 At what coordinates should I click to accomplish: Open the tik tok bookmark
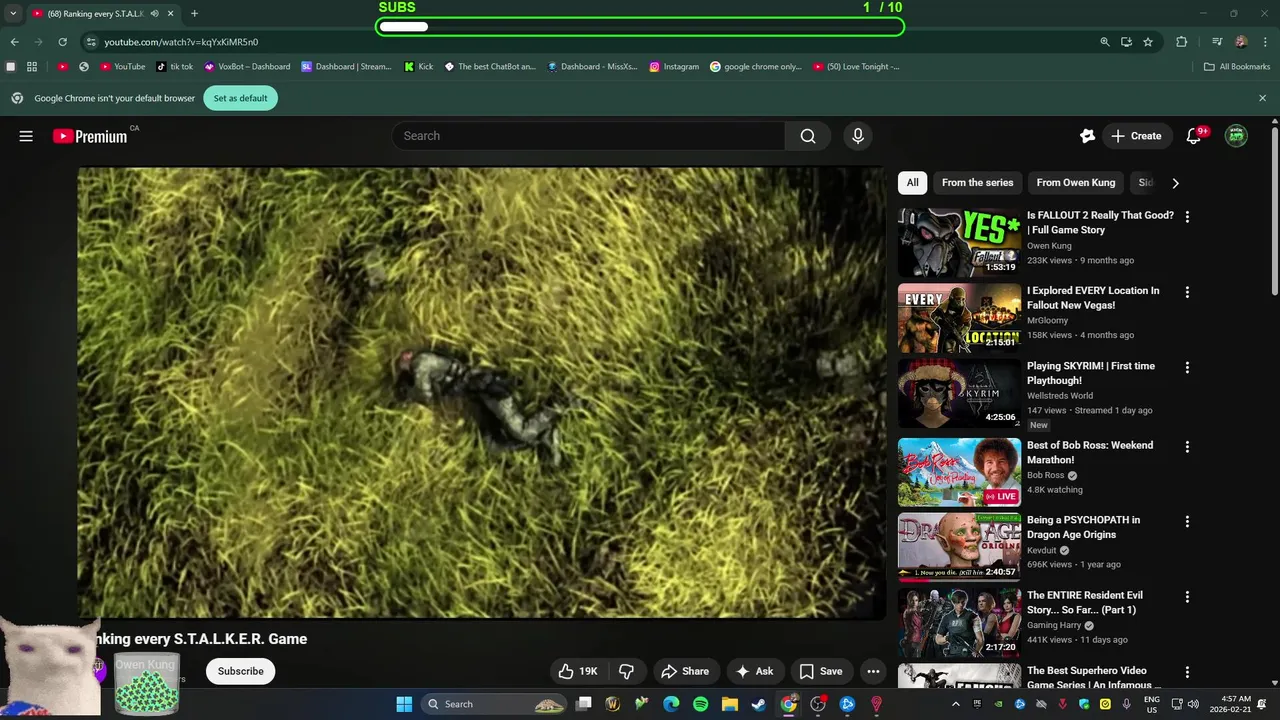[175, 67]
